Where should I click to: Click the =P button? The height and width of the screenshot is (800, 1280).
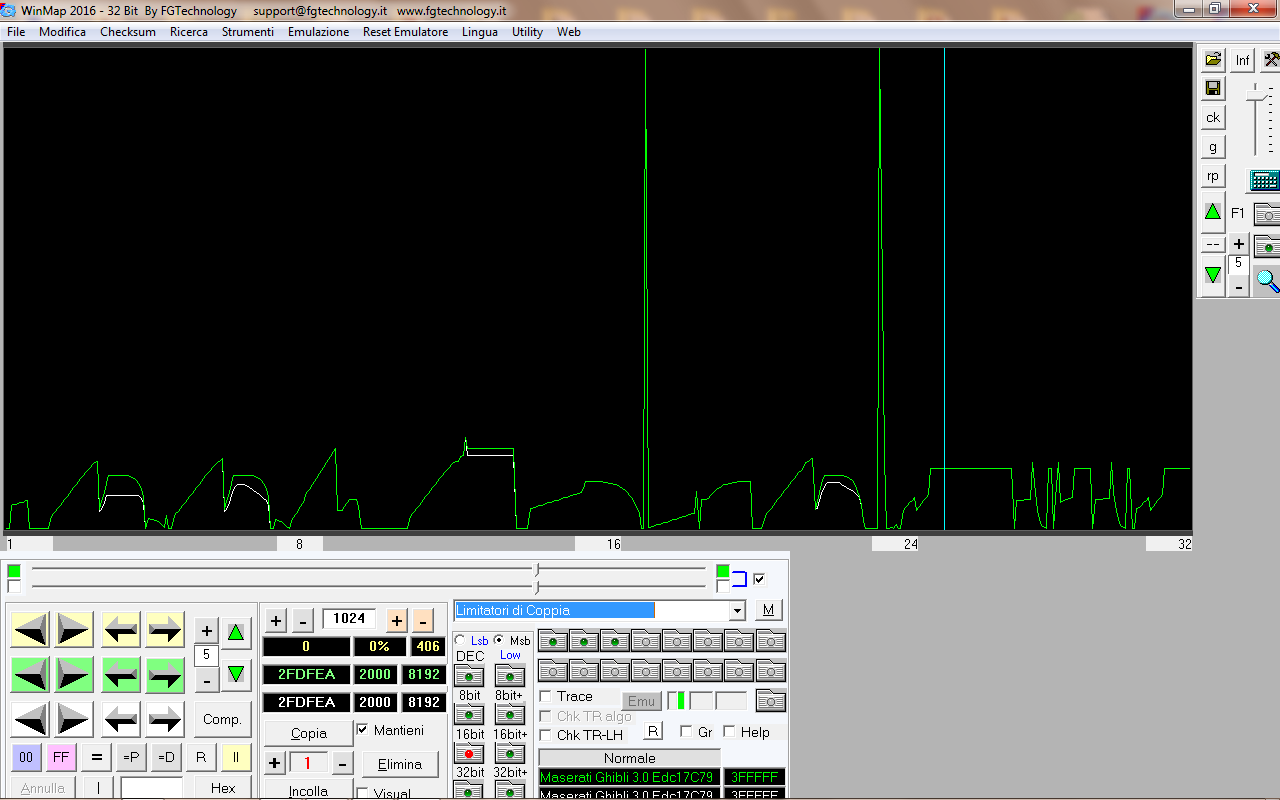tap(131, 757)
